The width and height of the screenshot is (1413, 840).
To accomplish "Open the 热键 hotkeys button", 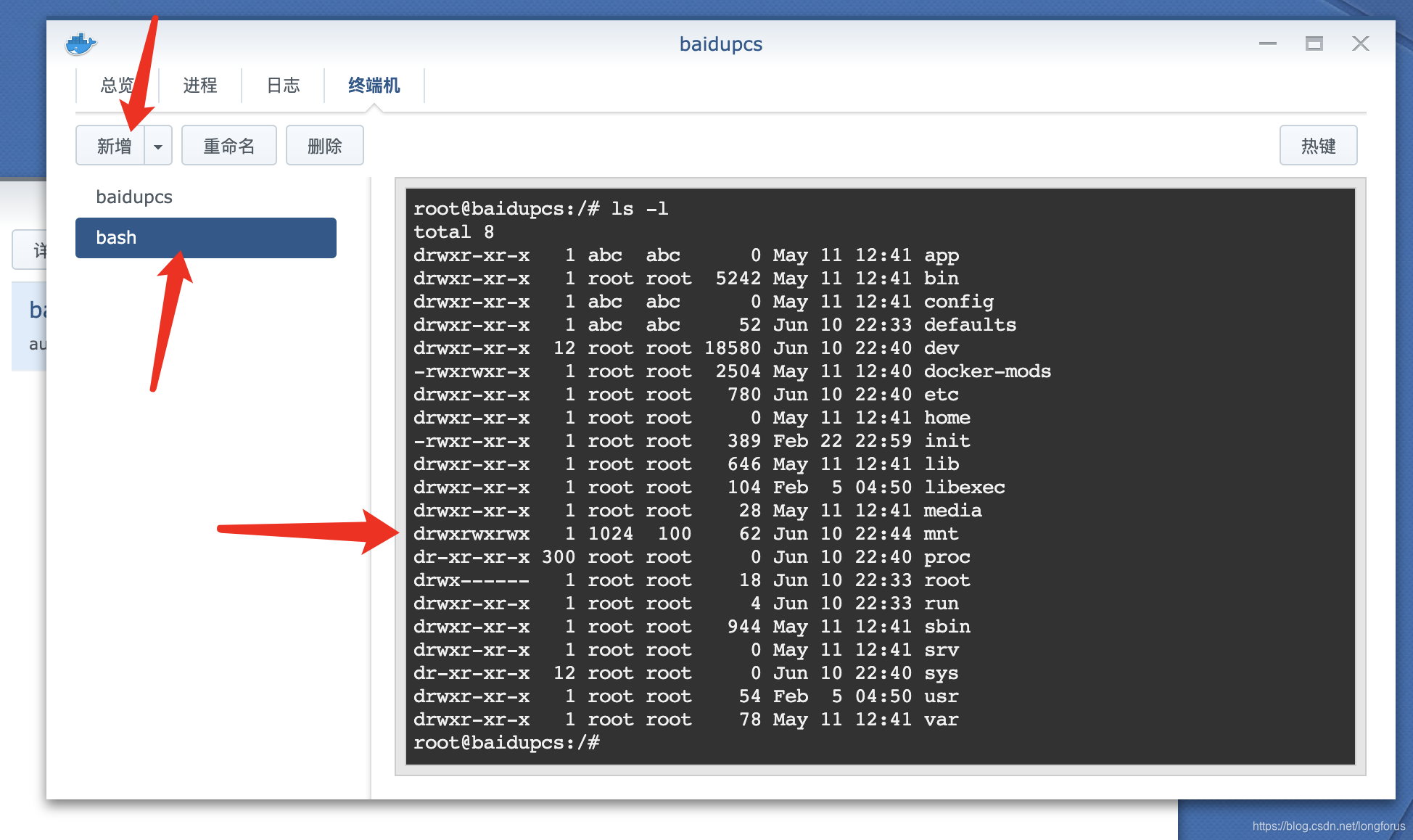I will click(1317, 146).
